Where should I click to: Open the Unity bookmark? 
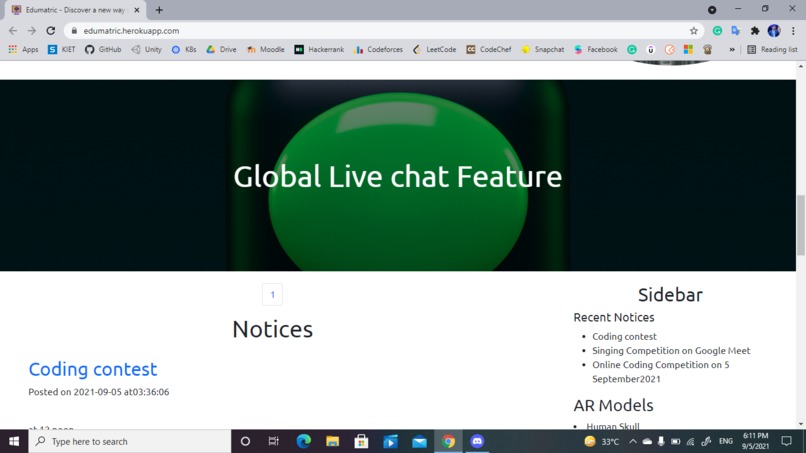pyautogui.click(x=146, y=49)
